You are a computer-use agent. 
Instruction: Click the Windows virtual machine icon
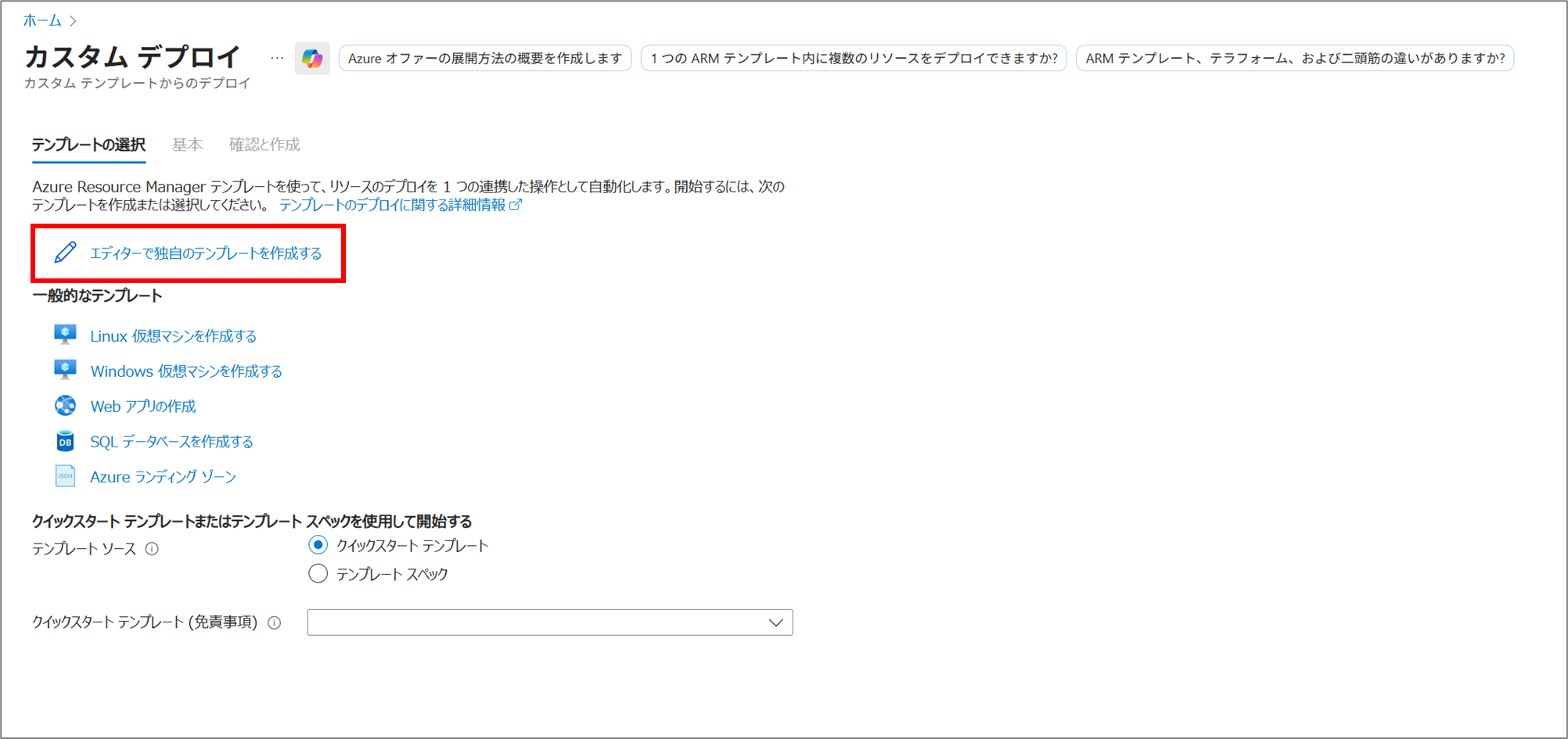click(x=65, y=370)
